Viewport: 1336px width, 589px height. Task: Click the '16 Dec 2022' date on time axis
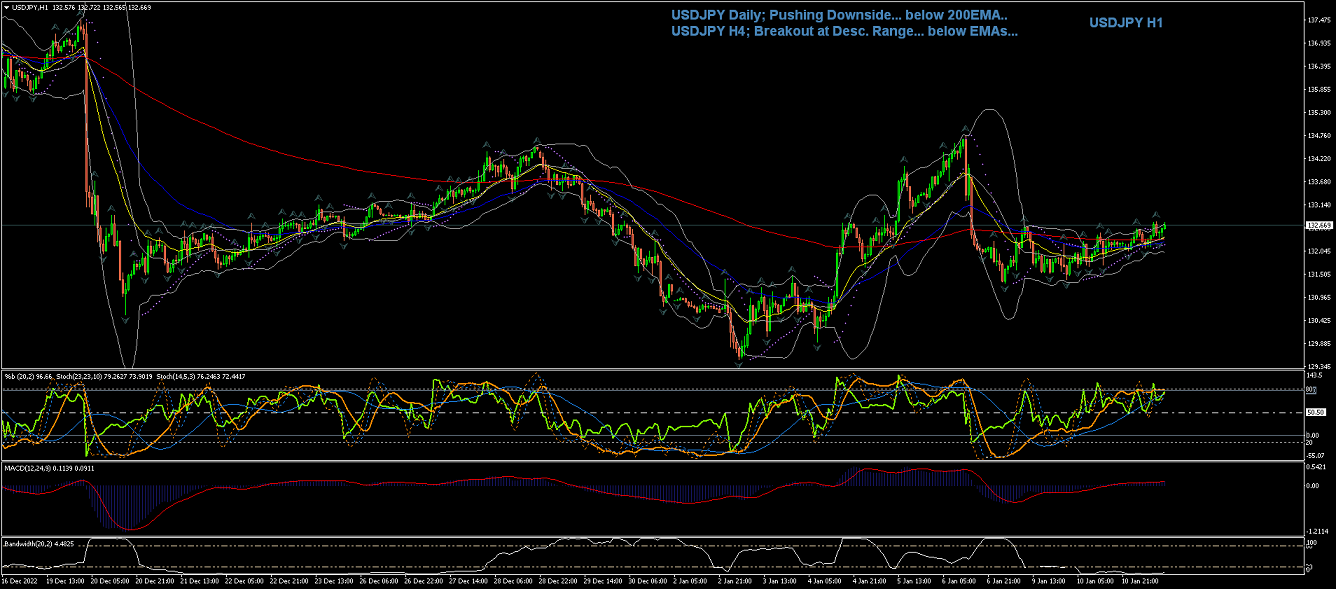tap(19, 579)
